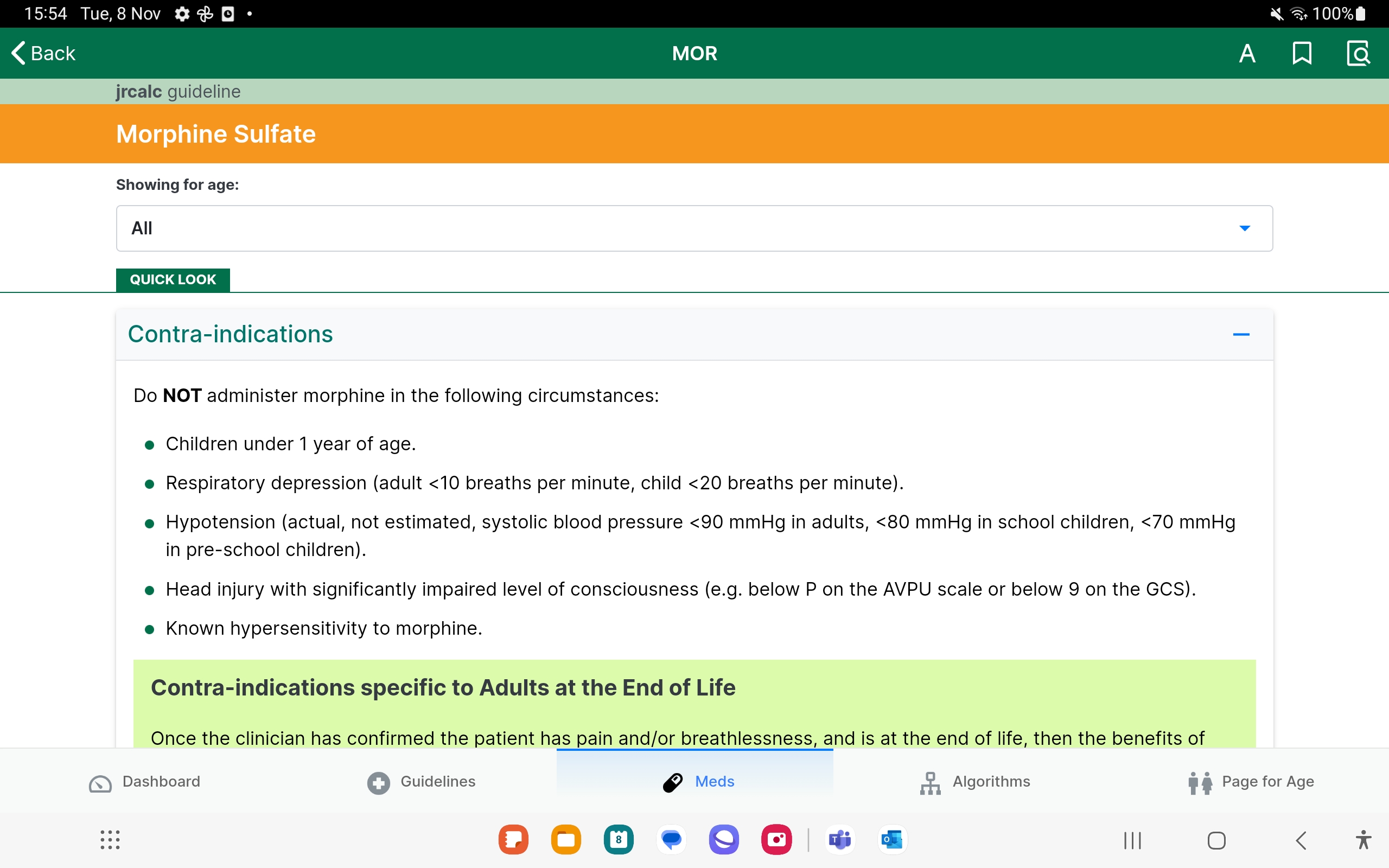The width and height of the screenshot is (1389, 868).
Task: Open Microsoft Teams from the dock
Action: pyautogui.click(x=840, y=840)
